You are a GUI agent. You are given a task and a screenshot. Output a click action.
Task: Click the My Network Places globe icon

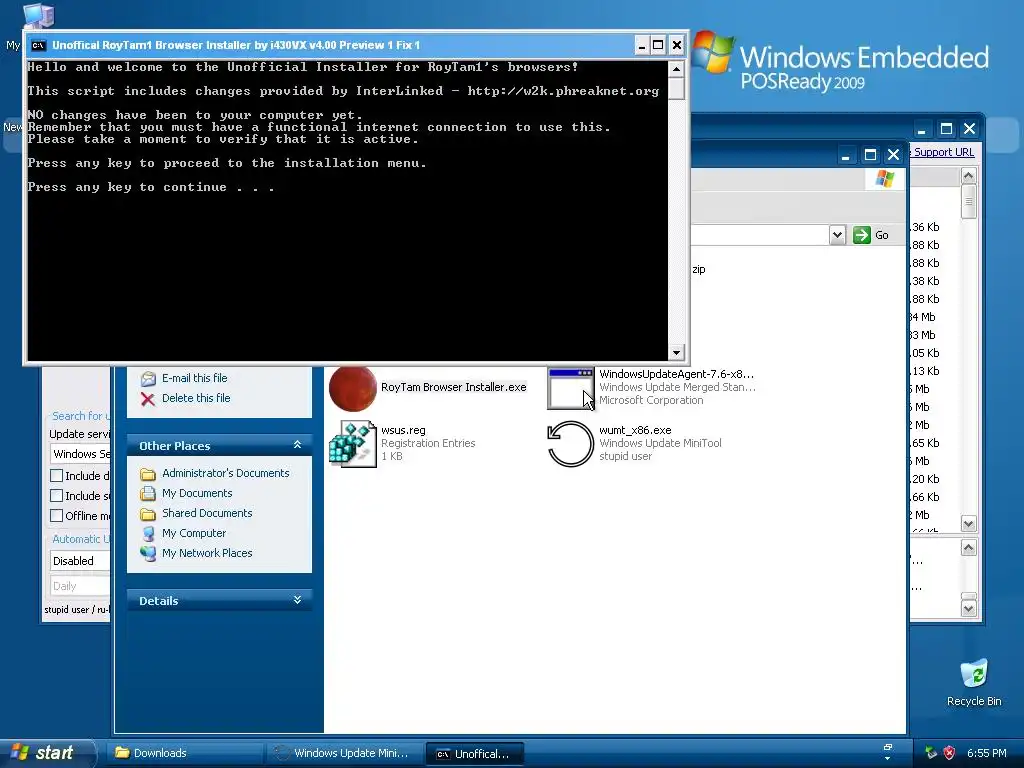click(148, 554)
